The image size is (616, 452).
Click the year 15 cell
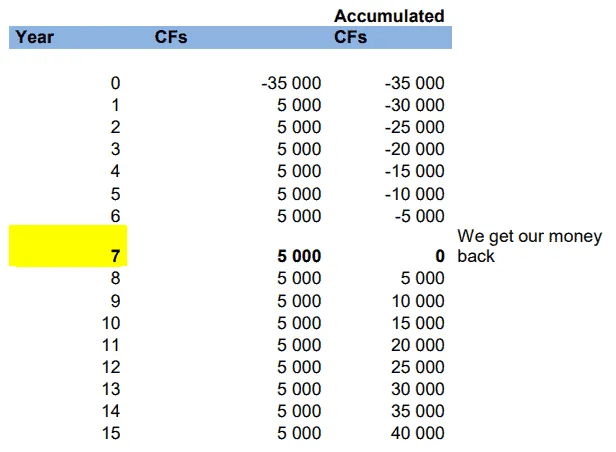click(111, 433)
